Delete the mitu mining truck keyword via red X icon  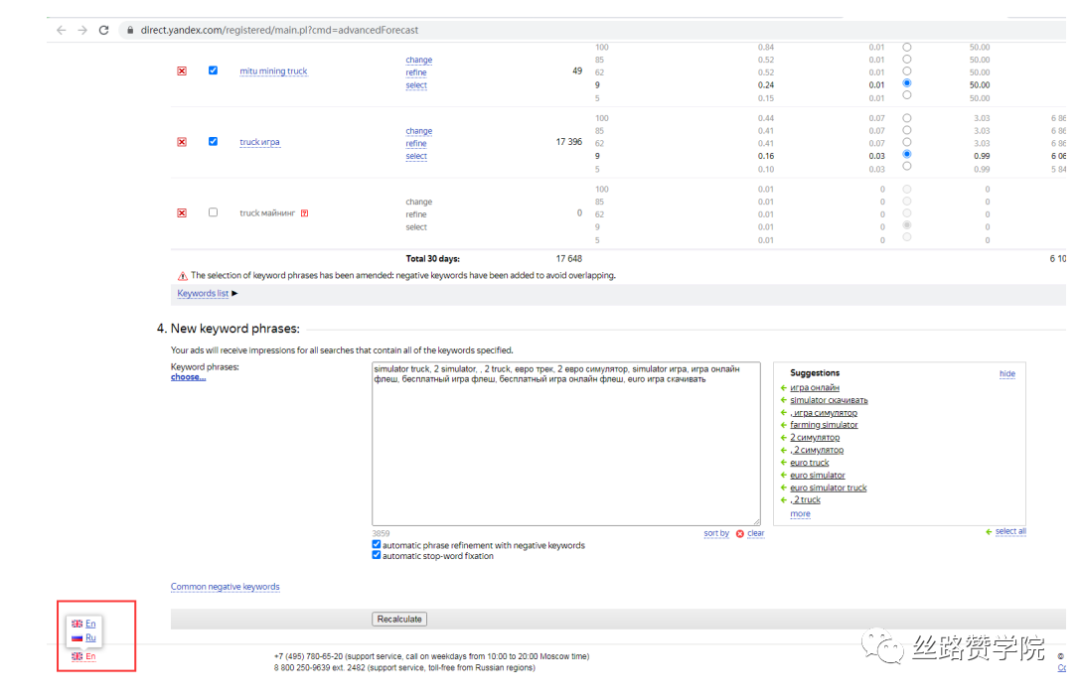pyautogui.click(x=181, y=71)
